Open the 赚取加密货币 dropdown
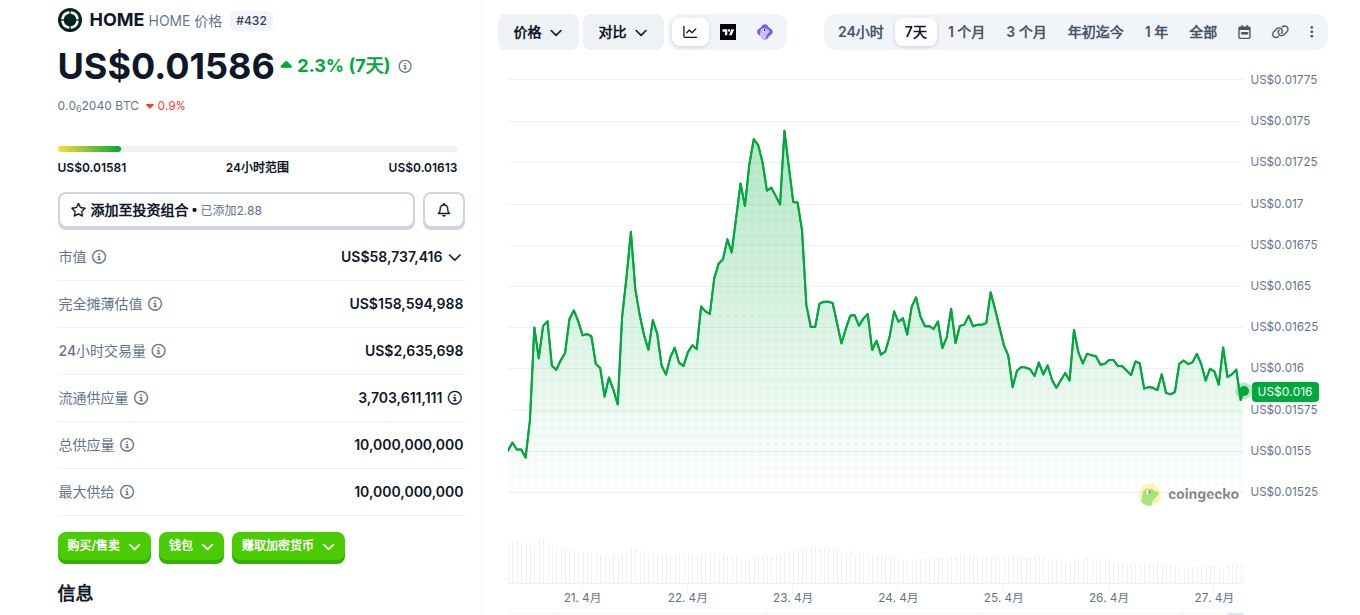This screenshot has width=1360, height=615. click(x=288, y=546)
